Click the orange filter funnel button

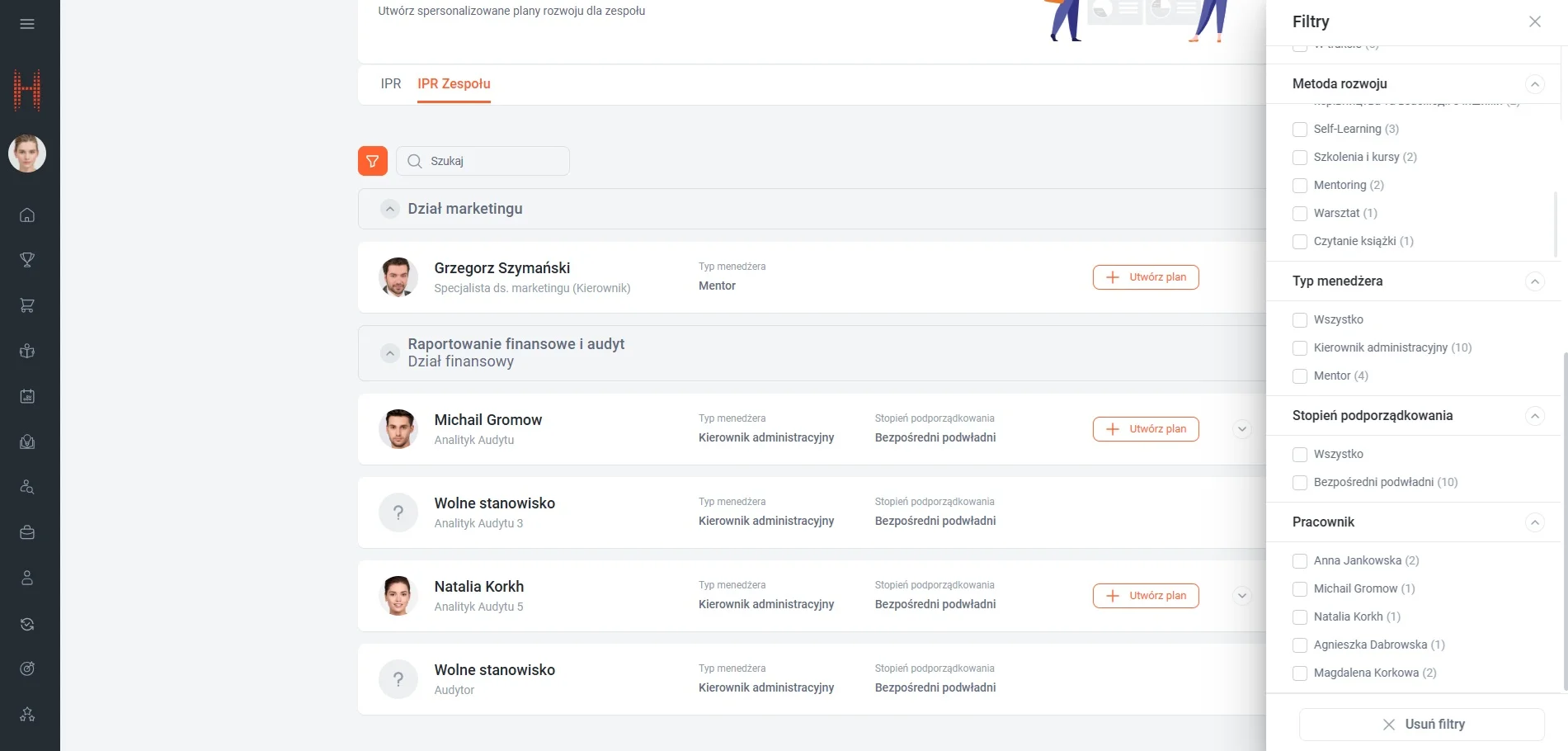(373, 161)
